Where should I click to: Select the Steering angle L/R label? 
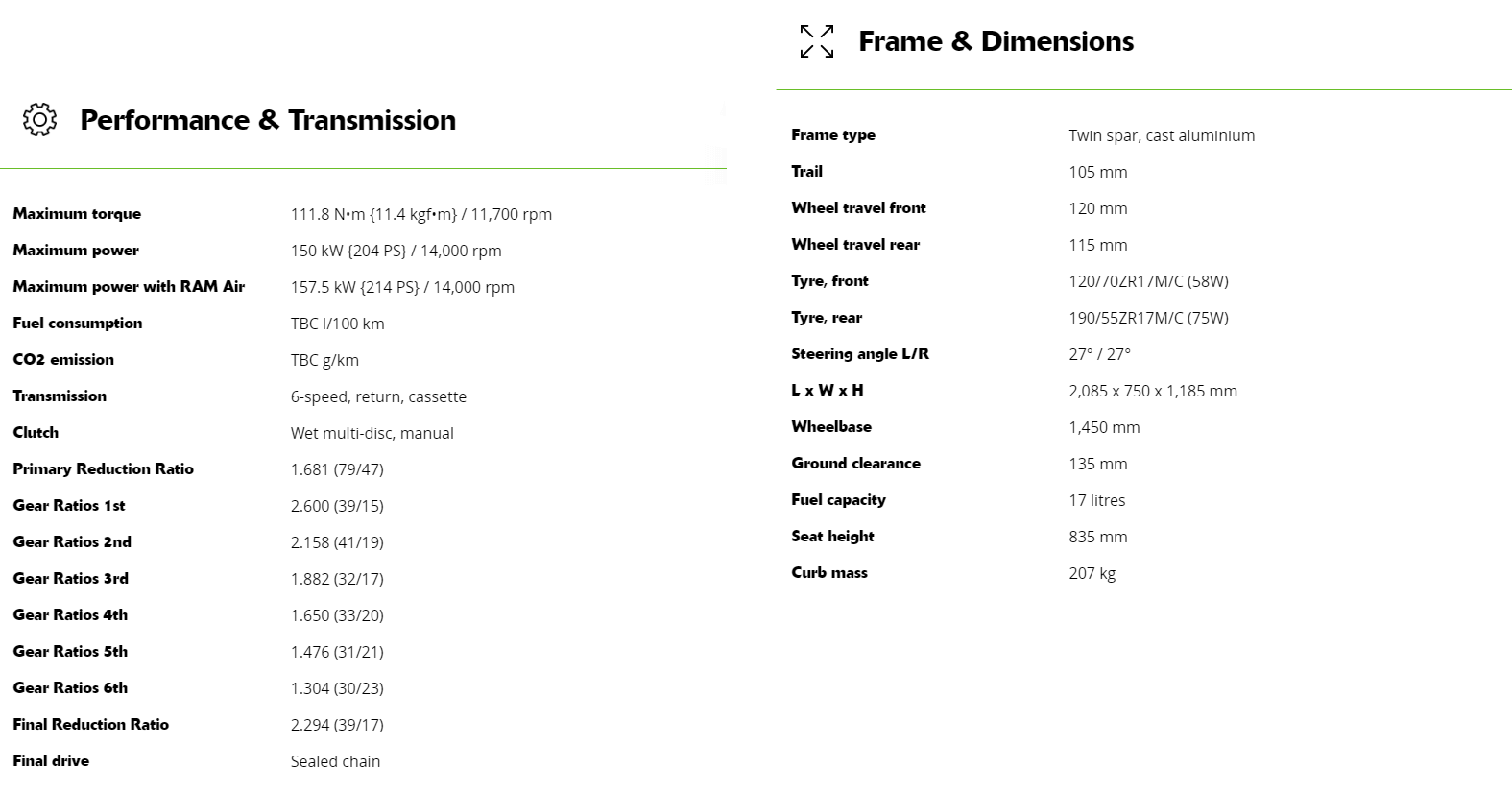859,354
